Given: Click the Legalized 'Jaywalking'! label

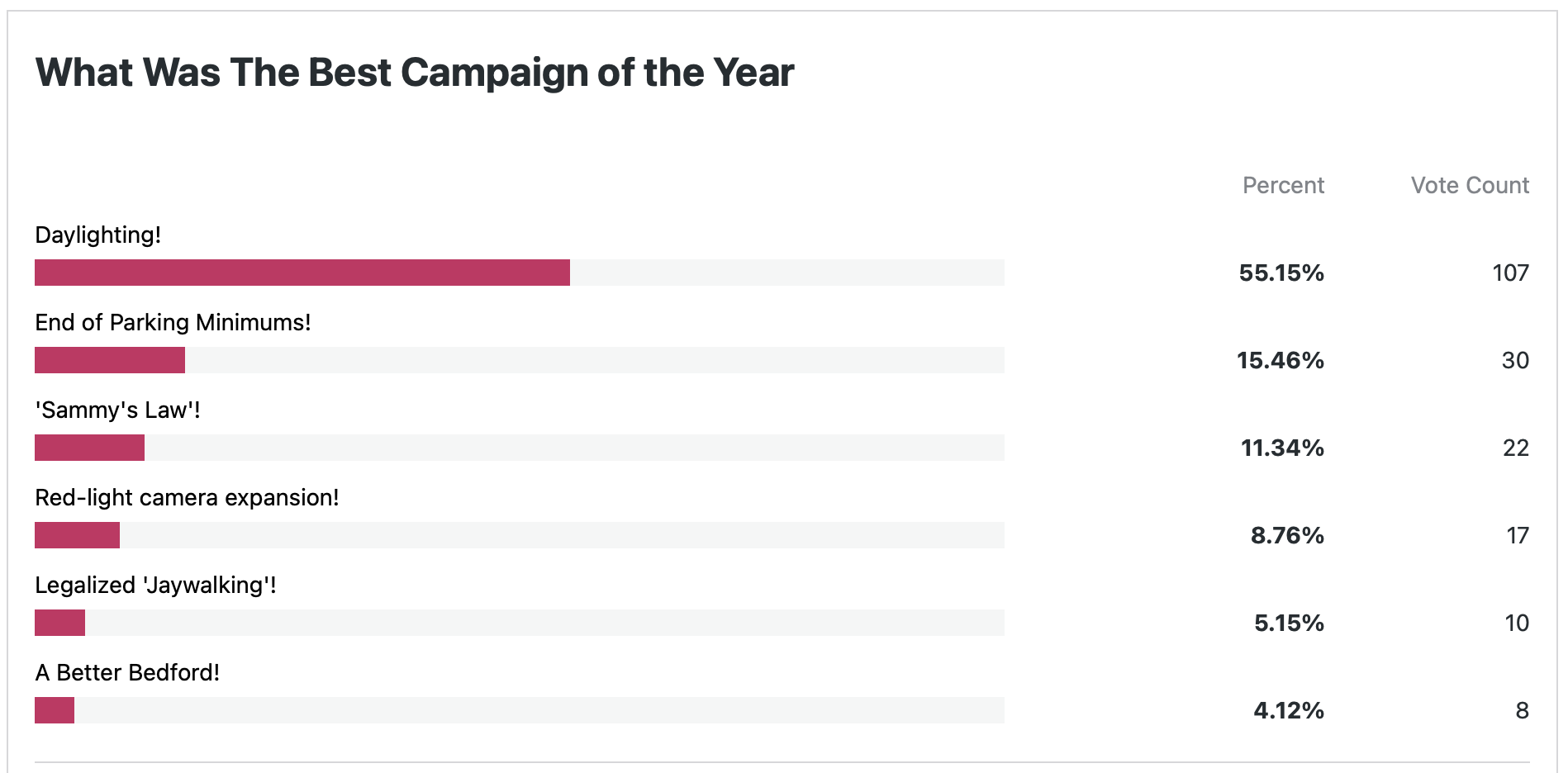Looking at the screenshot, I should (155, 585).
